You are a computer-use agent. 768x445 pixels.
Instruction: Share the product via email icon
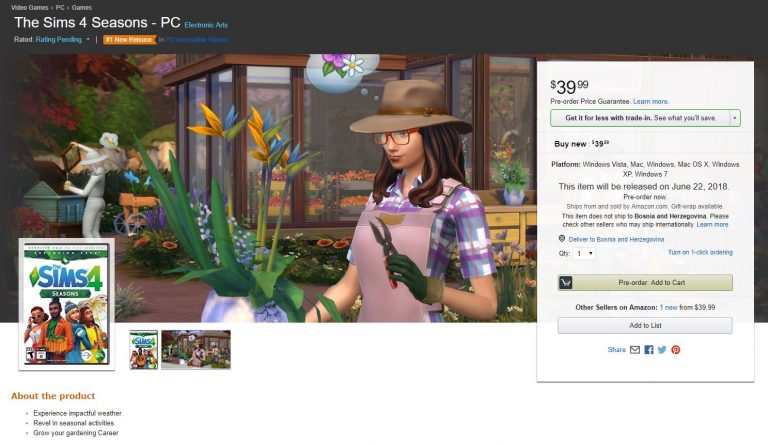click(635, 350)
